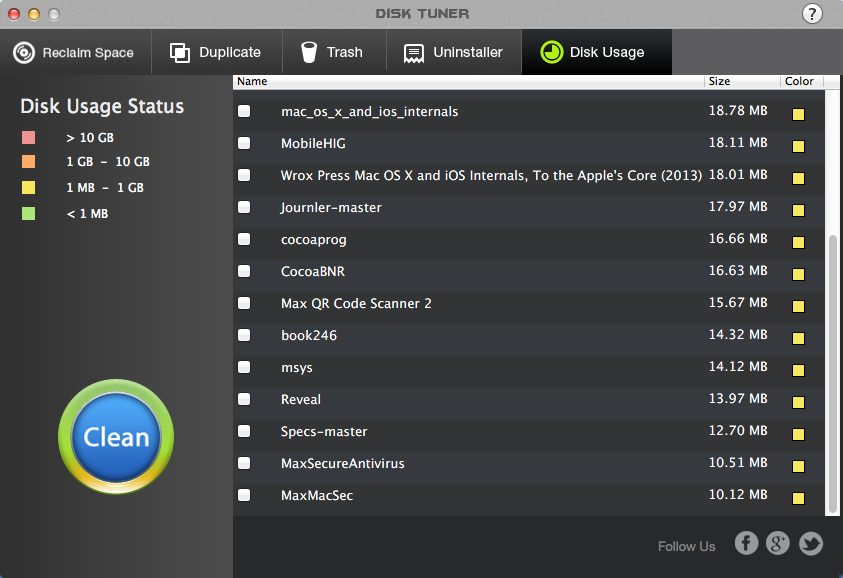Click the yellow swatch for MaxMacSec
This screenshot has width=843, height=578.
[x=798, y=498]
